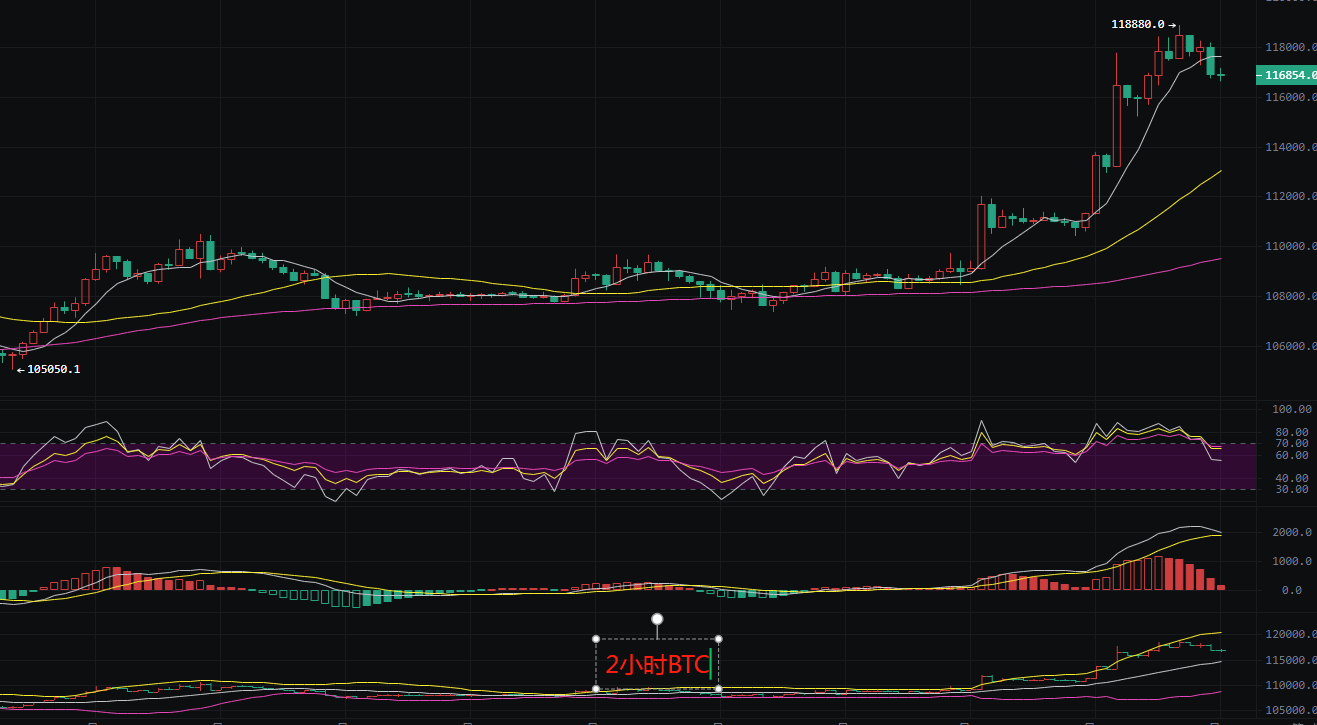Place cursor in the red 2小时BTC text
Screen dimensions: 1317x725
pos(656,665)
